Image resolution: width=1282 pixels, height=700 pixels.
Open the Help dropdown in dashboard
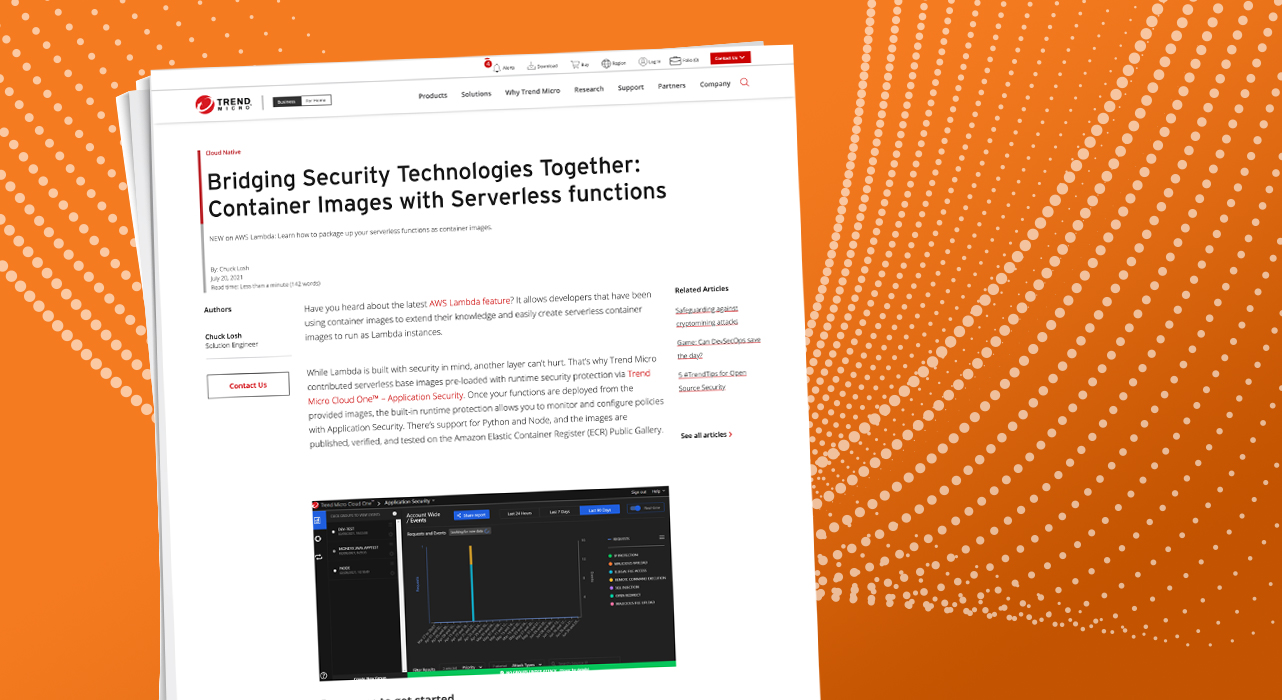pyautogui.click(x=658, y=491)
